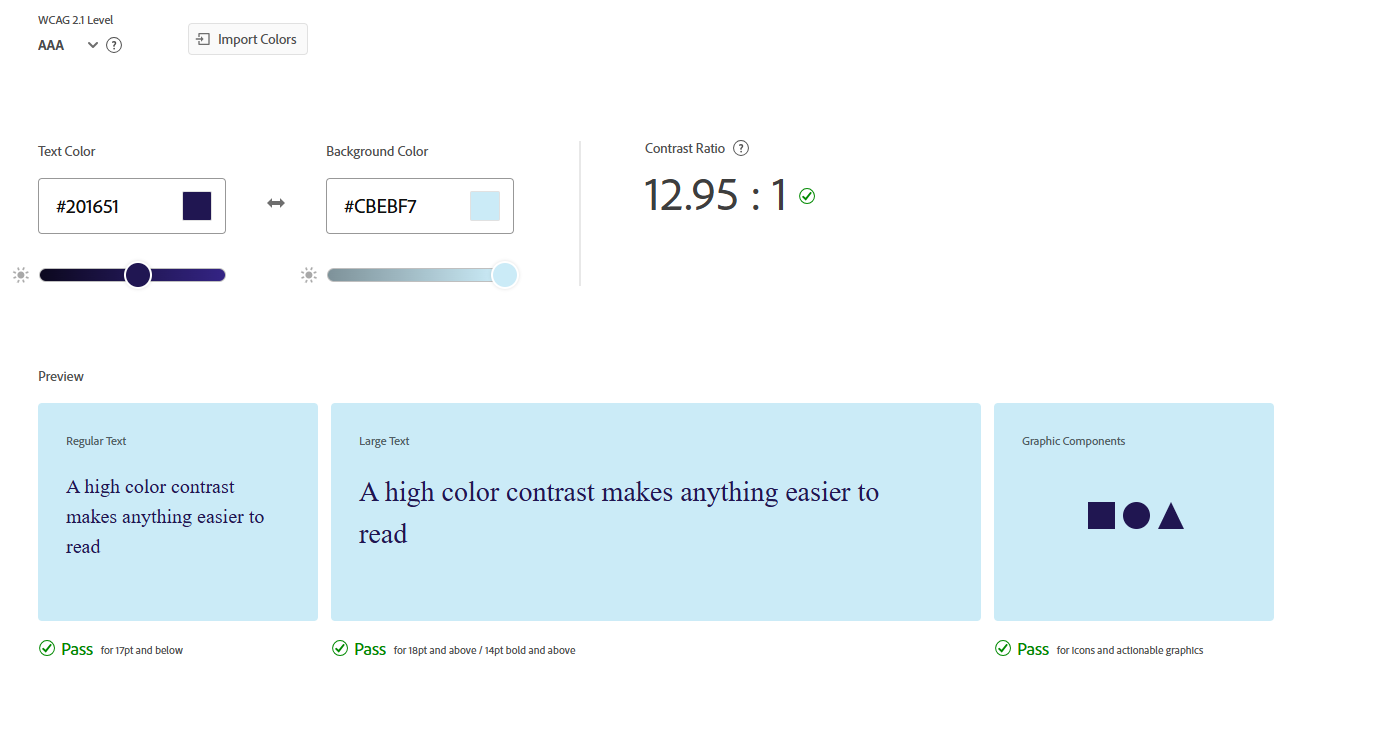Click the Pass checkmark under Regular Text
Image resolution: width=1376 pixels, height=741 pixels.
tap(47, 649)
